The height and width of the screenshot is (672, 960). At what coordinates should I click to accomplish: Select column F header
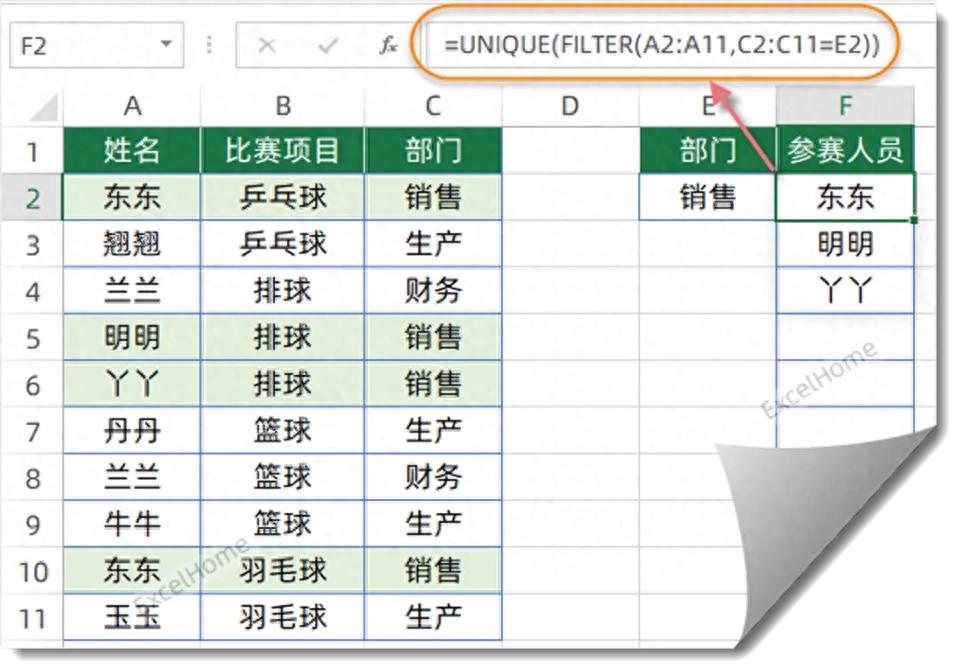click(x=845, y=106)
